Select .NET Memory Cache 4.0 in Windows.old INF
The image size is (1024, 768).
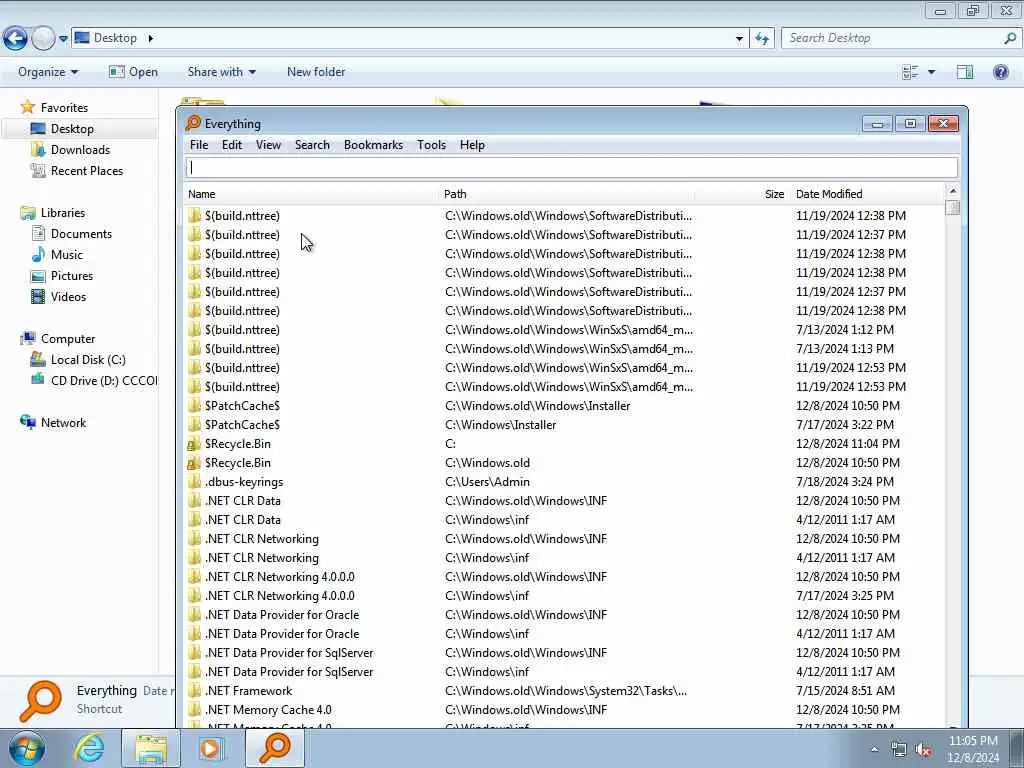point(565,710)
